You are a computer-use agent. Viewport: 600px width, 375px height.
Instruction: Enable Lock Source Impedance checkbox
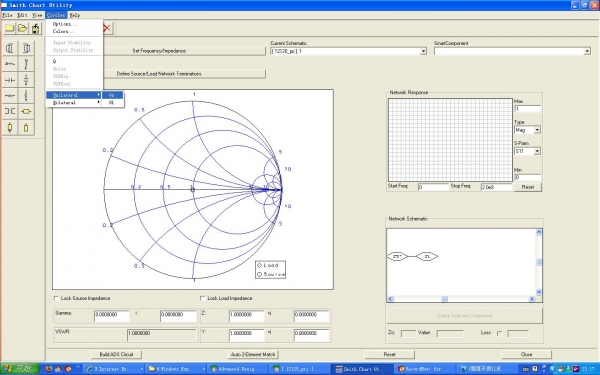point(57,298)
